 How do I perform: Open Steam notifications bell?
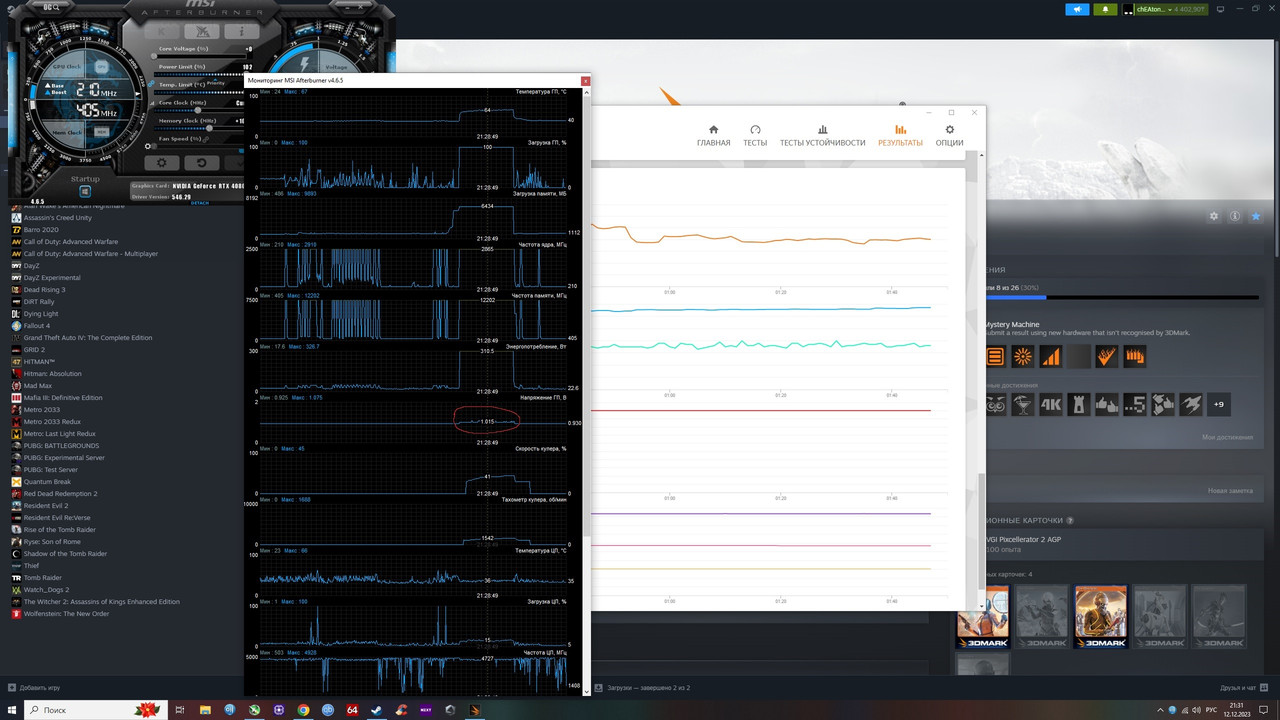1105,9
